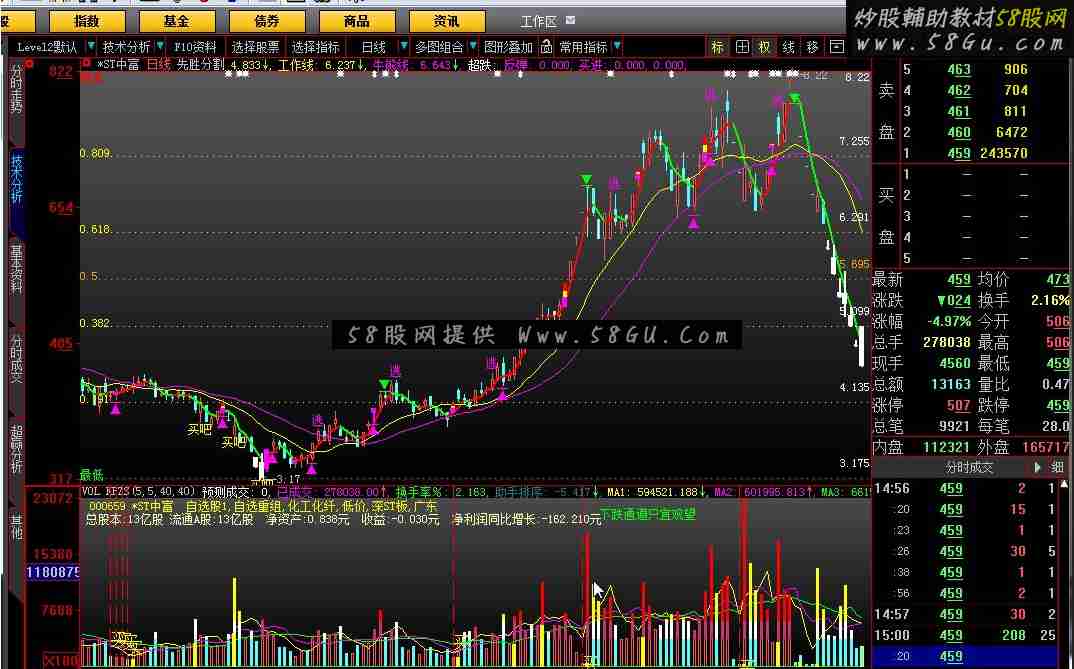
Task: Click the 日线 period button
Action: [374, 47]
